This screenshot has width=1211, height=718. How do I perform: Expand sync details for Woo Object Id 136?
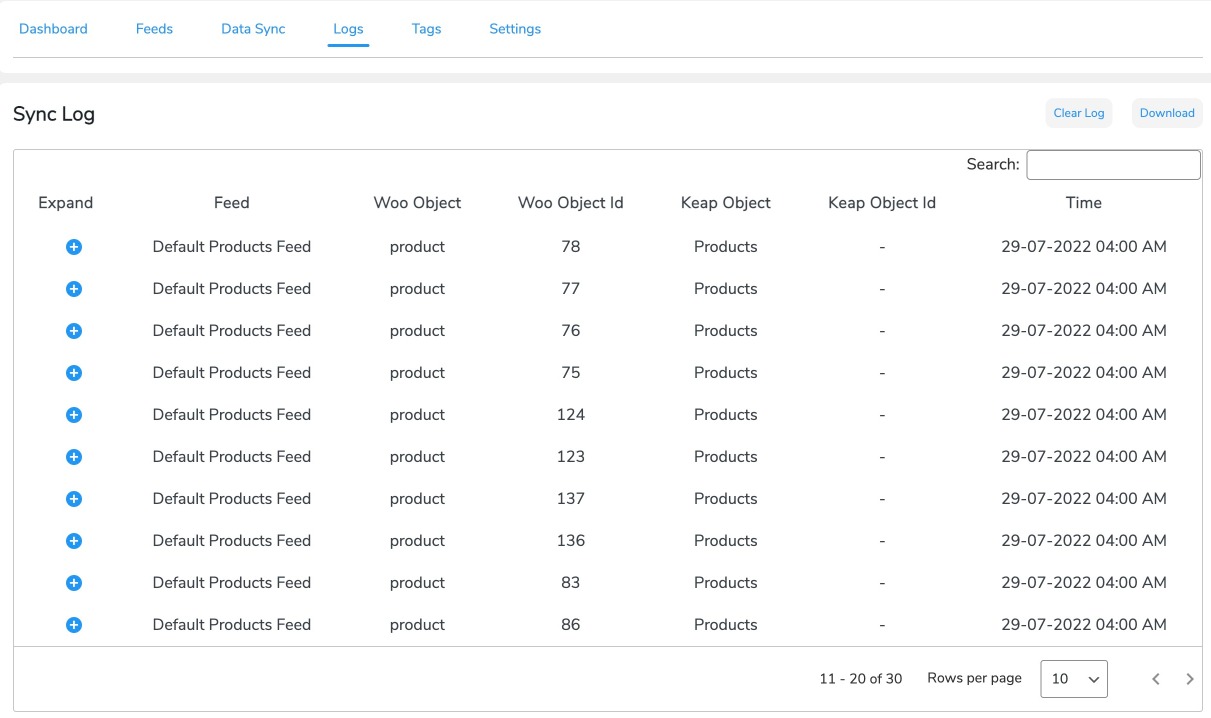73,540
